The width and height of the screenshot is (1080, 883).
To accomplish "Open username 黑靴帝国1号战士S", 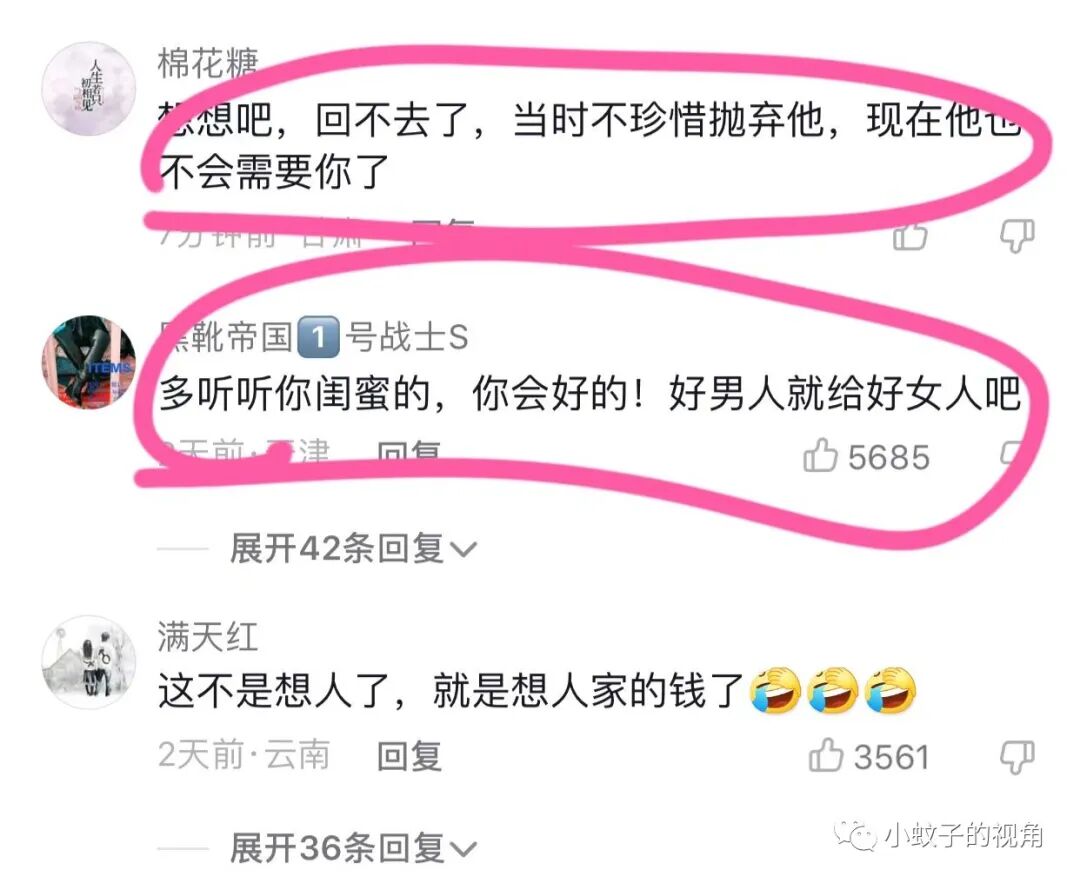I will pyautogui.click(x=313, y=337).
